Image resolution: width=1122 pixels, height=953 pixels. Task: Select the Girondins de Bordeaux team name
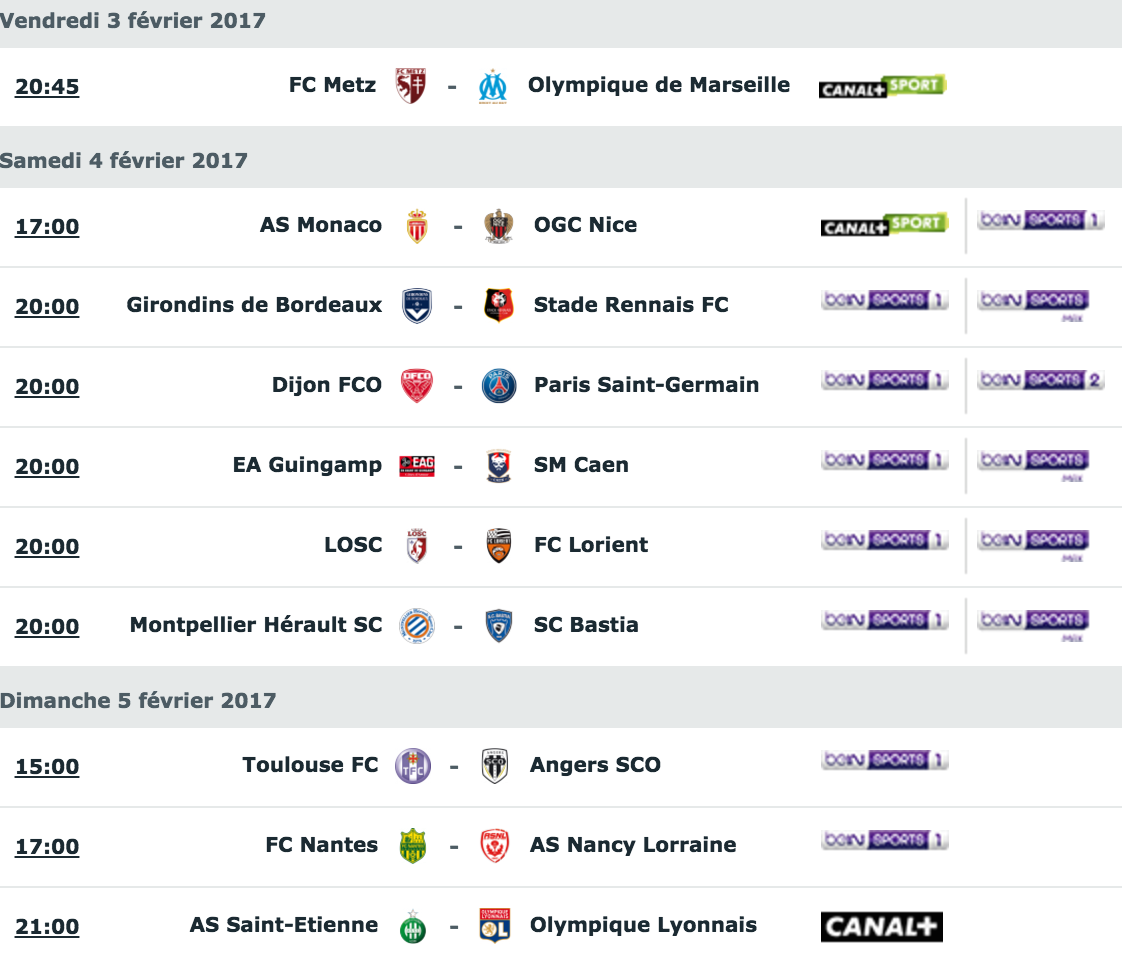point(254,305)
